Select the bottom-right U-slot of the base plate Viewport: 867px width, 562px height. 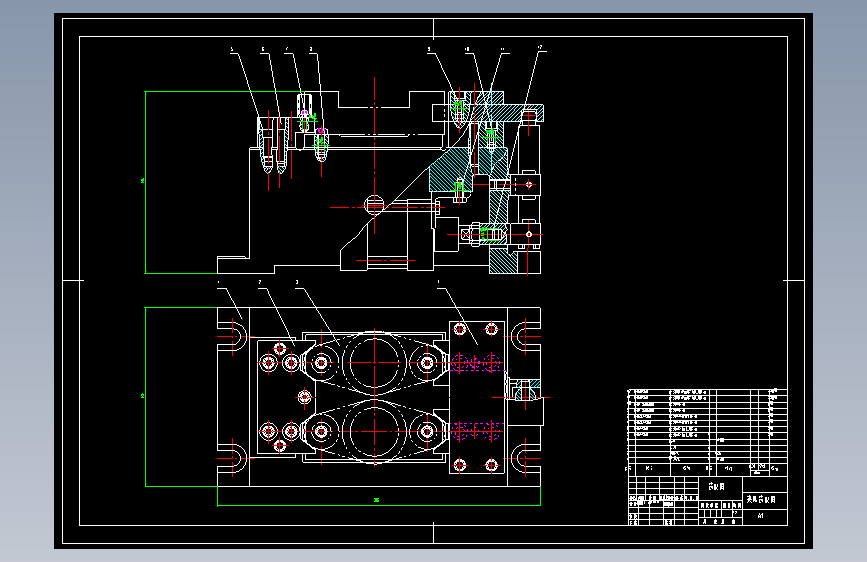(525, 459)
